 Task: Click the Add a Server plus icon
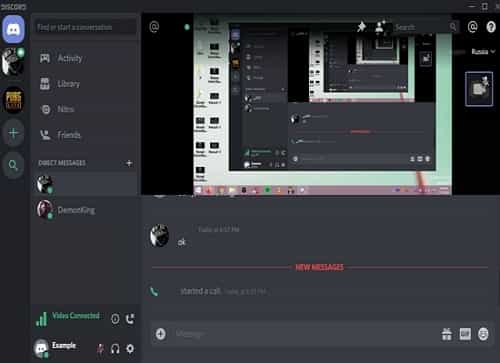click(13, 133)
